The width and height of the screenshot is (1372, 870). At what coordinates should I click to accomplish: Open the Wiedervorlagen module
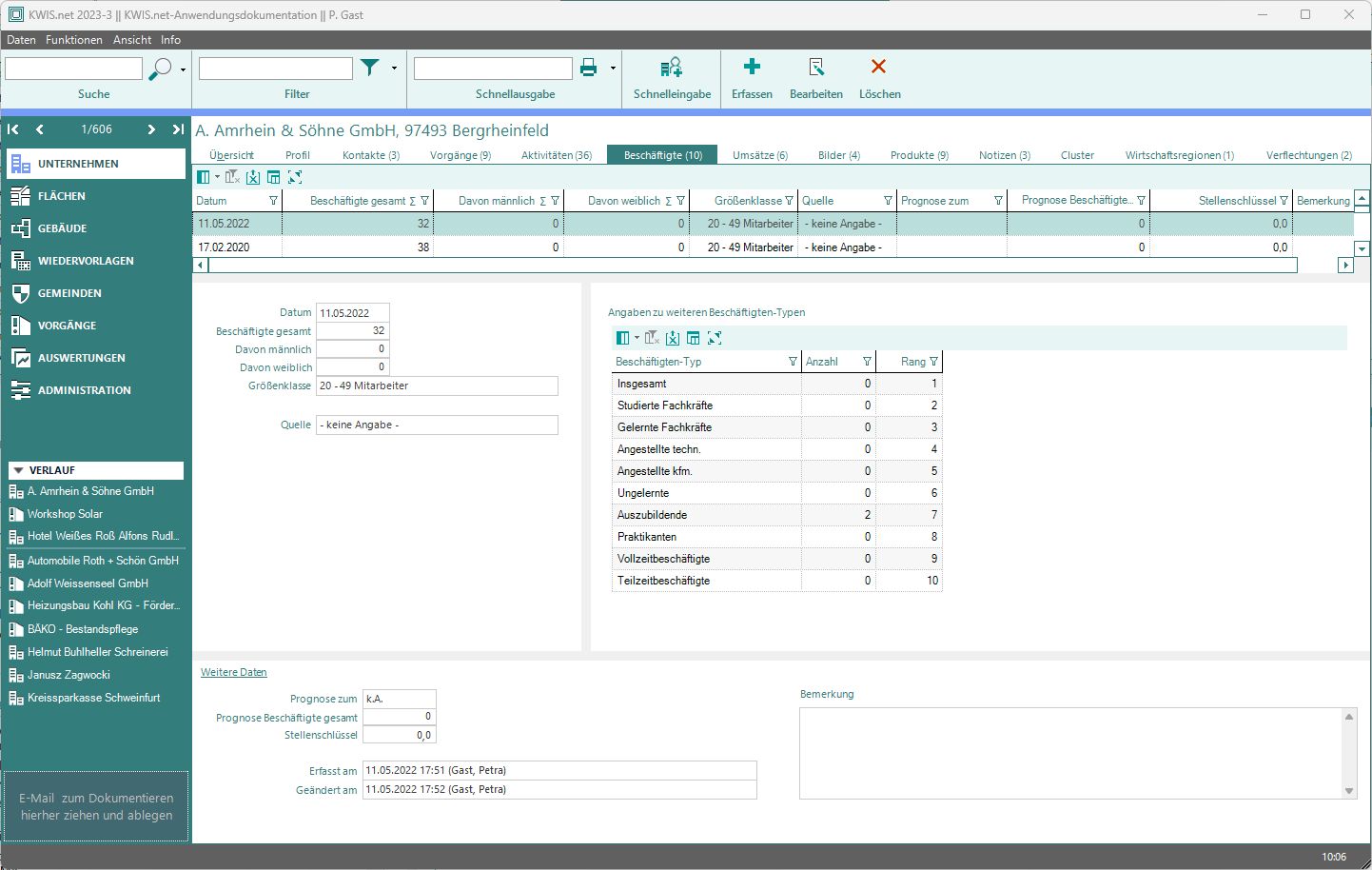pos(95,261)
